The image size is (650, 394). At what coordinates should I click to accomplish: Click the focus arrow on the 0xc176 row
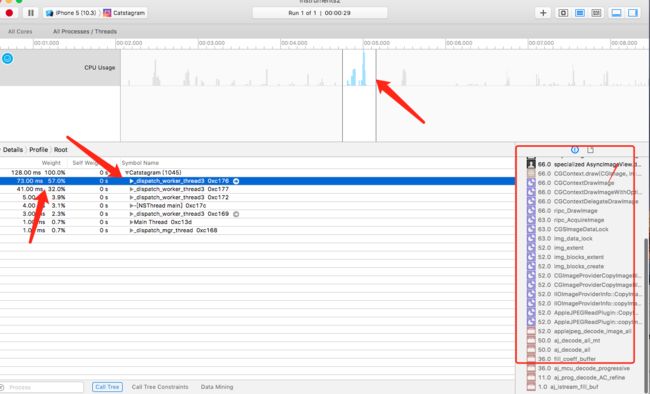[236, 181]
